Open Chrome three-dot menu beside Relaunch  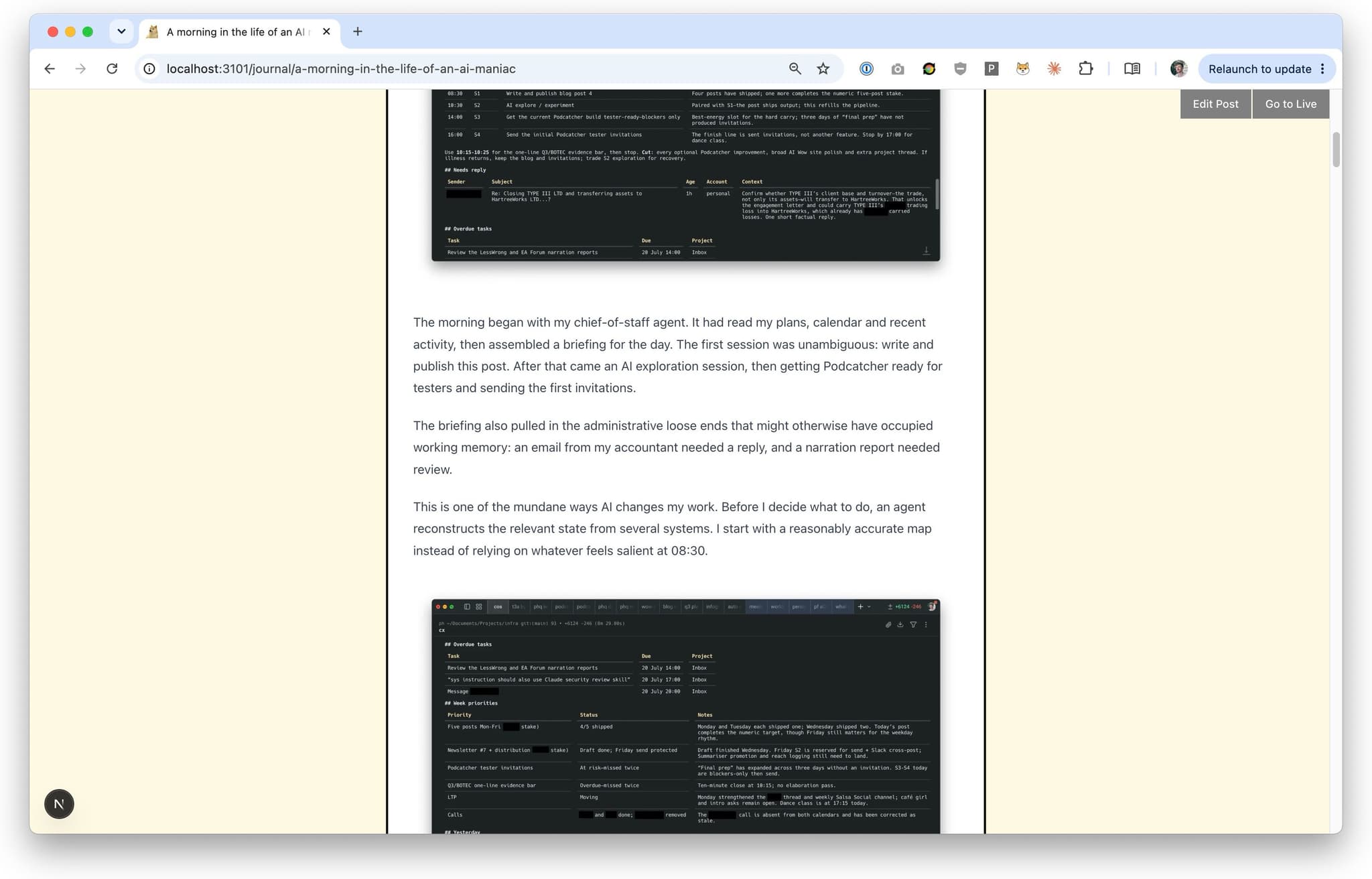(1322, 69)
